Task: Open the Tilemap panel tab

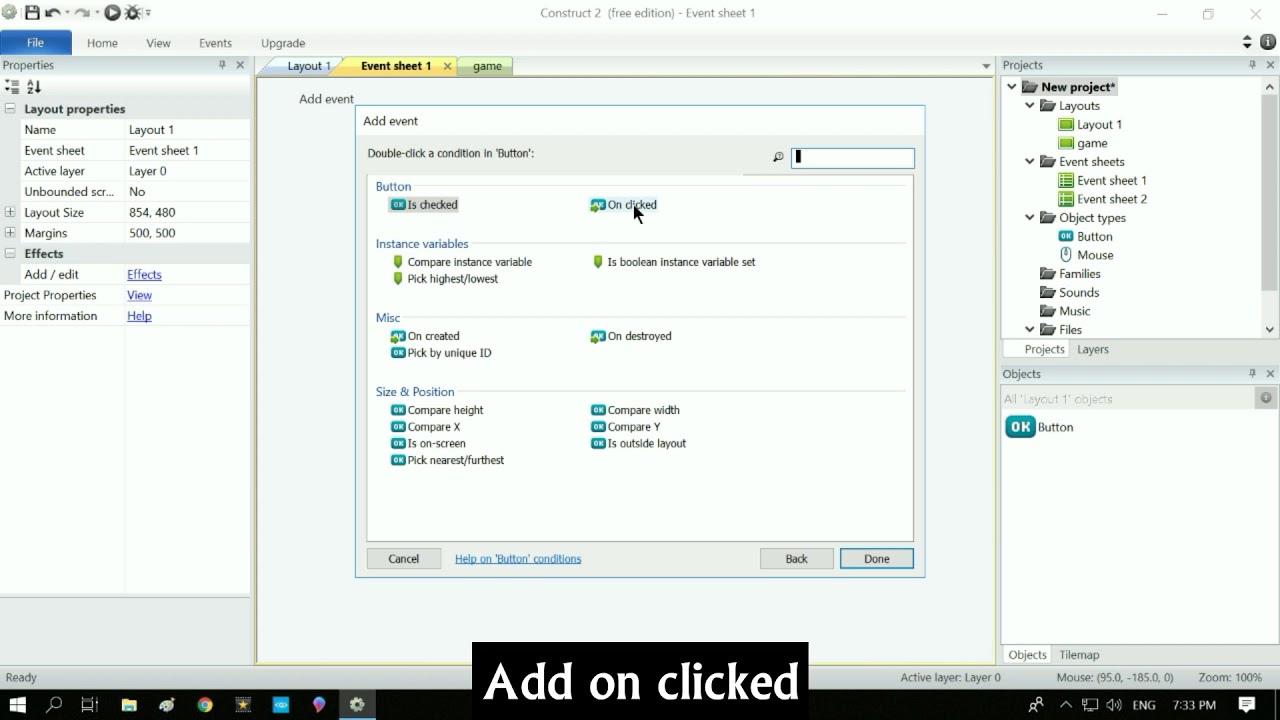Action: pyautogui.click(x=1079, y=655)
